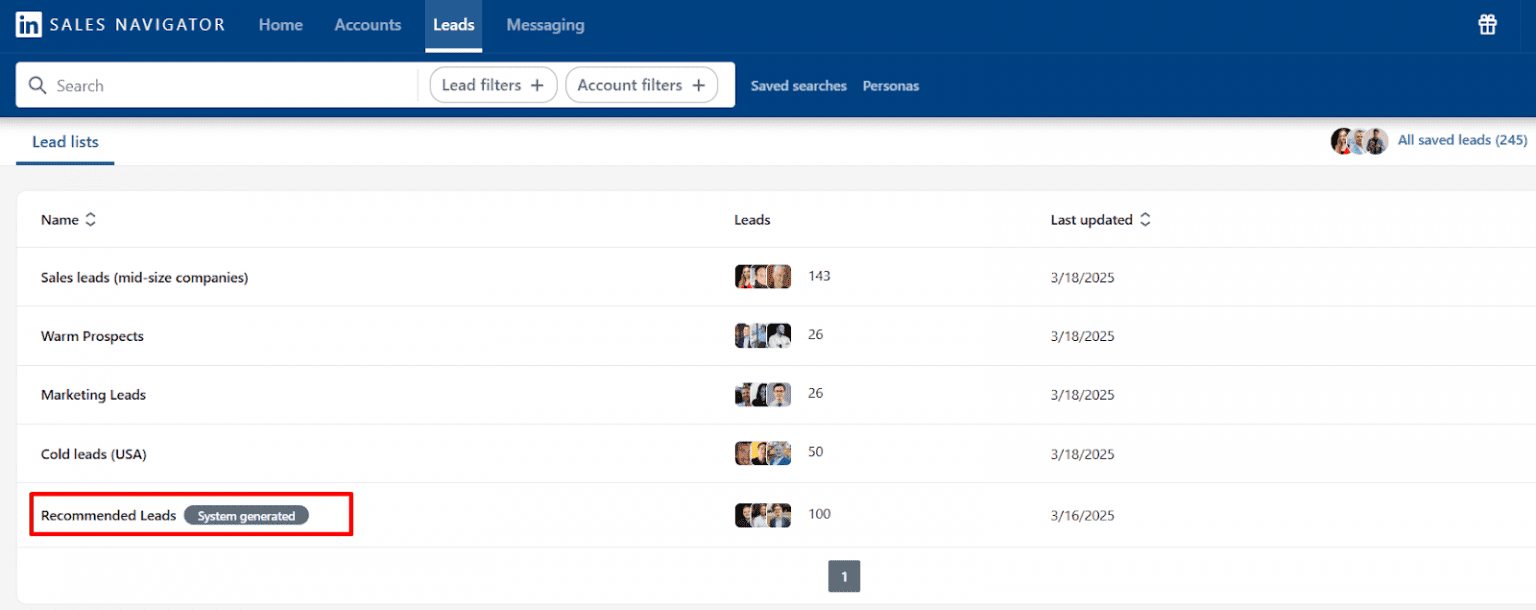Click All saved leads avatar group
The width and height of the screenshot is (1536, 610).
pyautogui.click(x=1359, y=141)
